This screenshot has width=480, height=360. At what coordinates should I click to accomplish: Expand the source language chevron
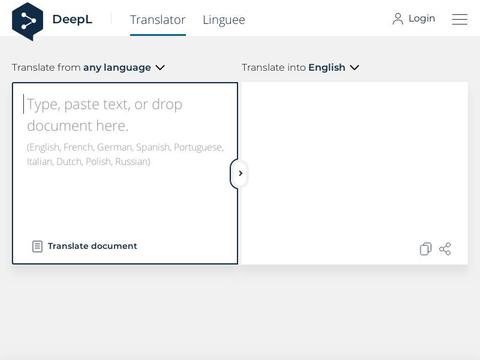(160, 67)
